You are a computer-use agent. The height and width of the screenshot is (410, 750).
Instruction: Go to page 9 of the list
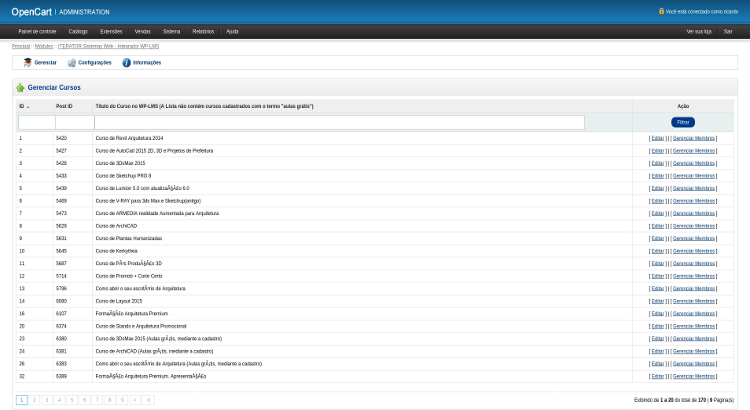pos(122,400)
